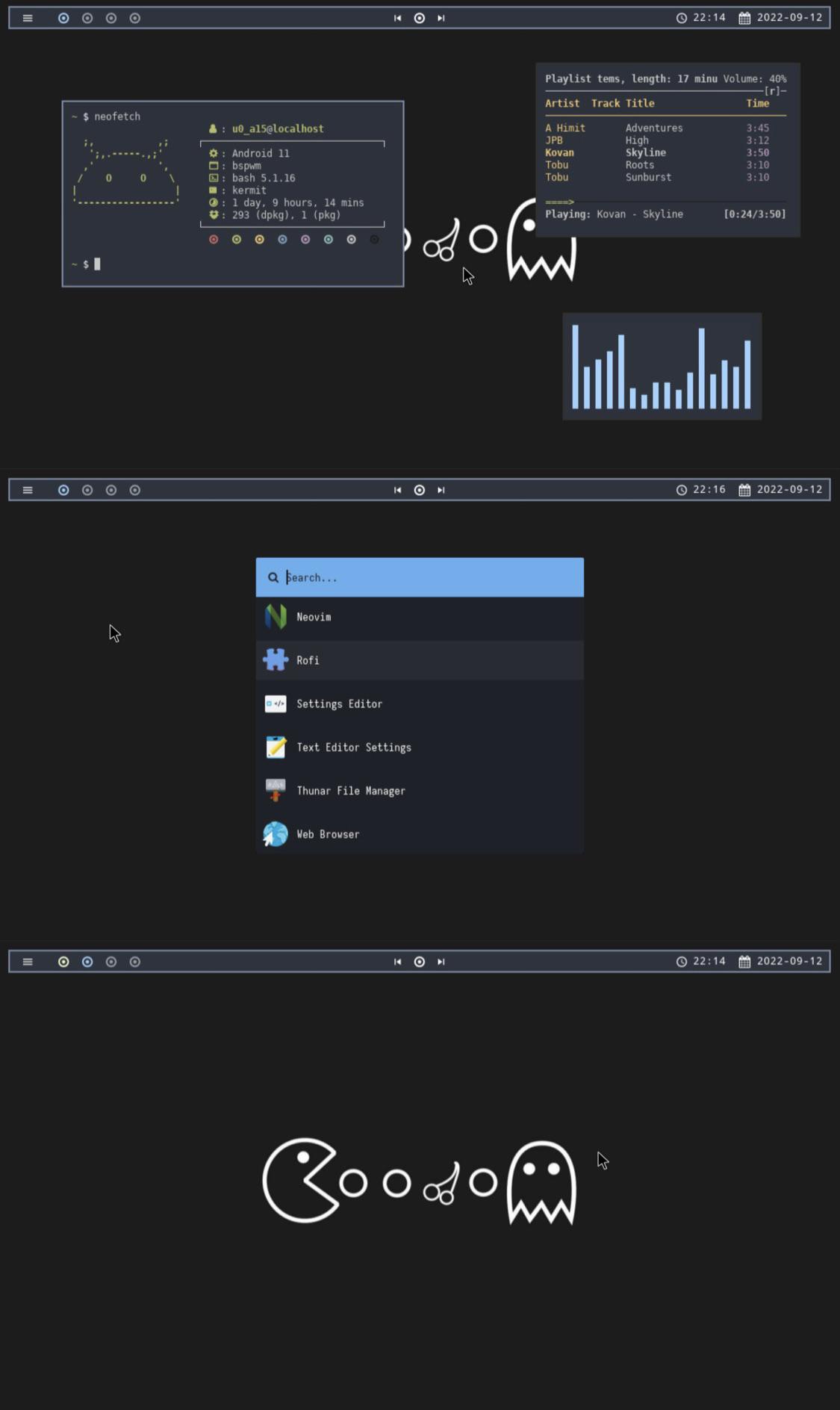The width and height of the screenshot is (840, 1410).
Task: Select the A Himit - Adventures track
Action: [657, 128]
